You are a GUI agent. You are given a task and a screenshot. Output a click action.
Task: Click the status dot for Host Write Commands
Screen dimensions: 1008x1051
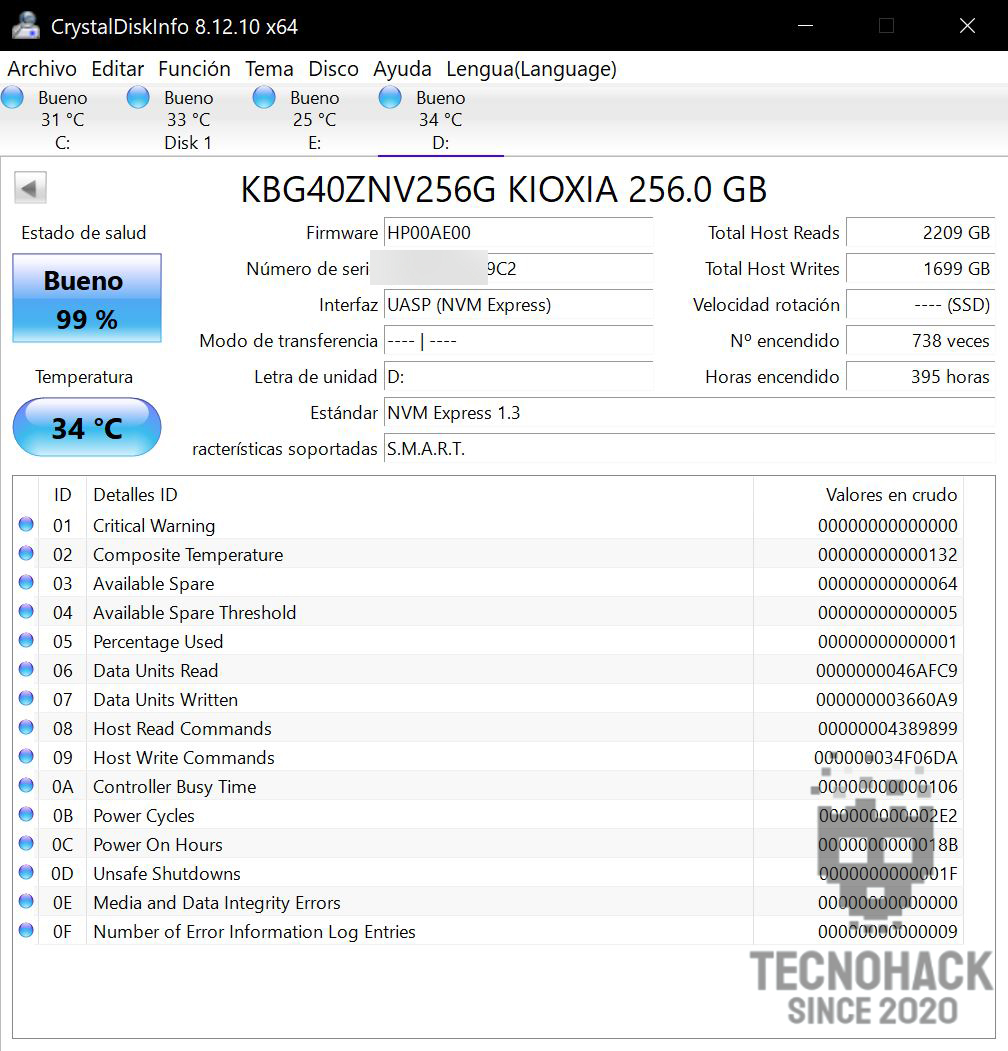point(26,757)
